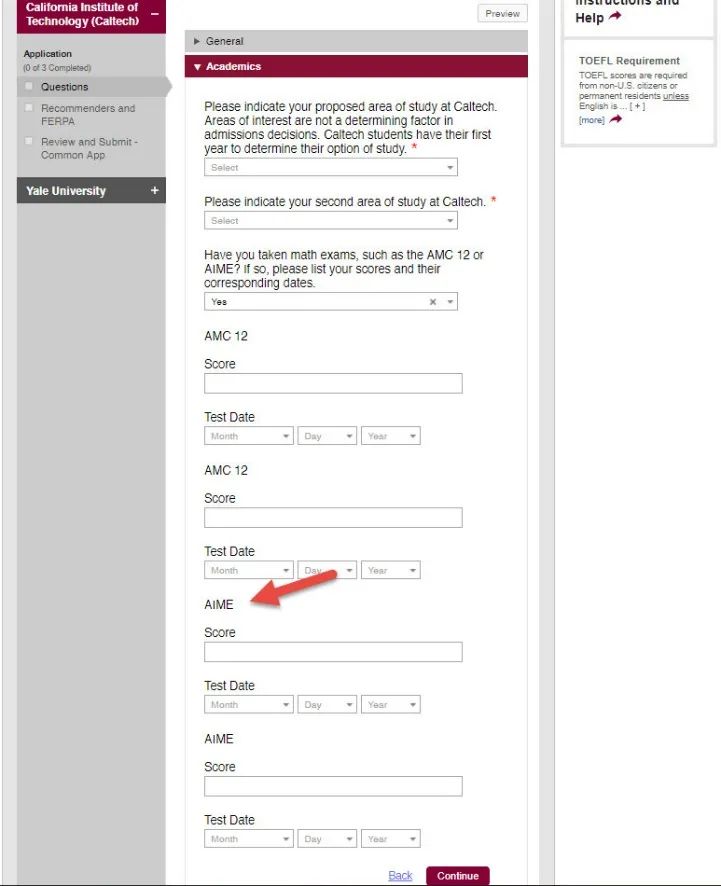721x886 pixels.
Task: Open Instructions and Help arrow icon
Action: click(x=615, y=16)
